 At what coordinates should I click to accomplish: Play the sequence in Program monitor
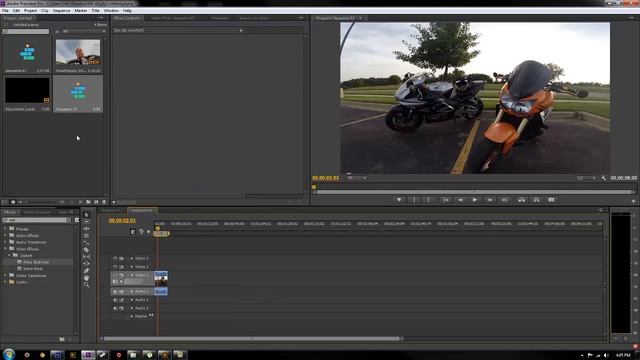pyautogui.click(x=475, y=200)
